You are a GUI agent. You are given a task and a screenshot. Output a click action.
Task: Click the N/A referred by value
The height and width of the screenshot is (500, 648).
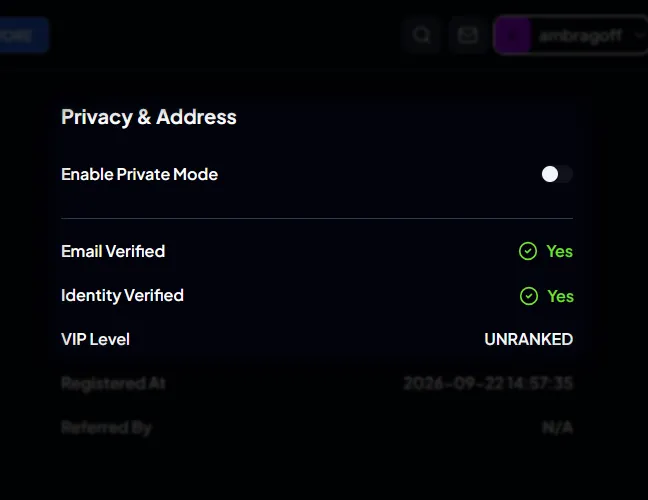coord(557,427)
